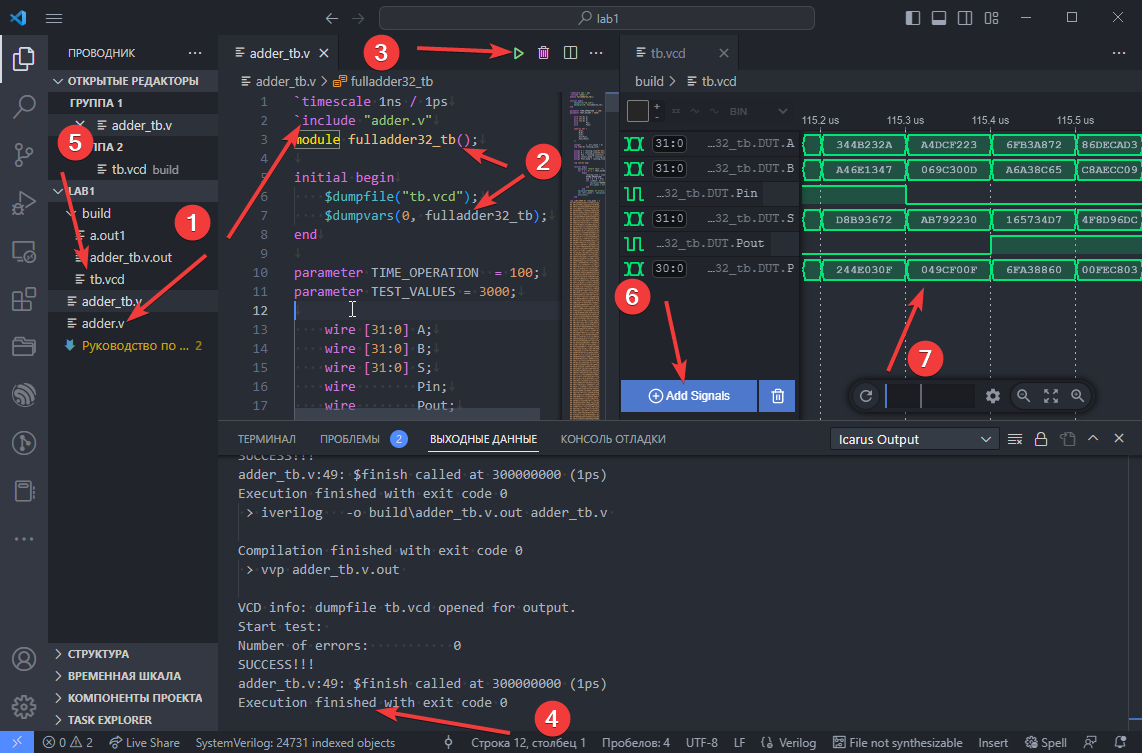Screen dimensions: 1142x753
Task: Run the testbench with the Run simulation icon
Action: pos(518,52)
